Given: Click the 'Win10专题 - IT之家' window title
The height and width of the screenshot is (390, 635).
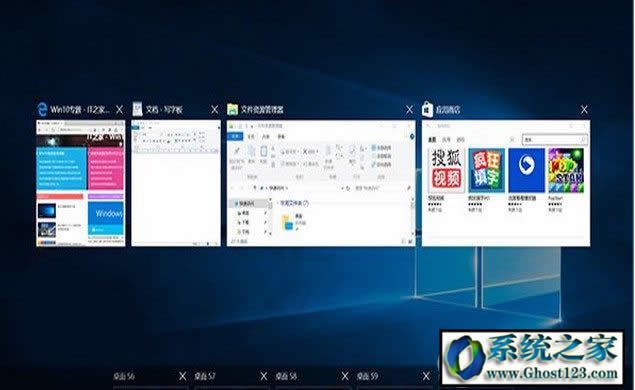Looking at the screenshot, I should [x=80, y=109].
